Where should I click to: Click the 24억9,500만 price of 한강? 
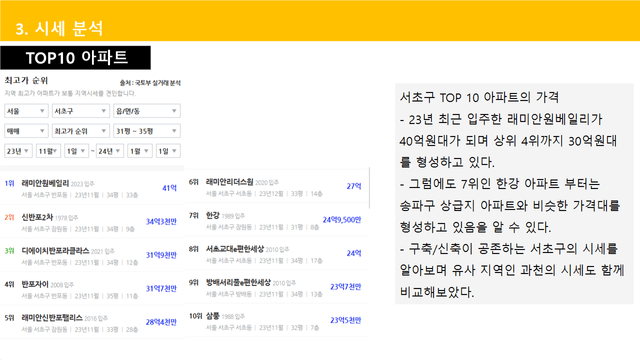342,220
